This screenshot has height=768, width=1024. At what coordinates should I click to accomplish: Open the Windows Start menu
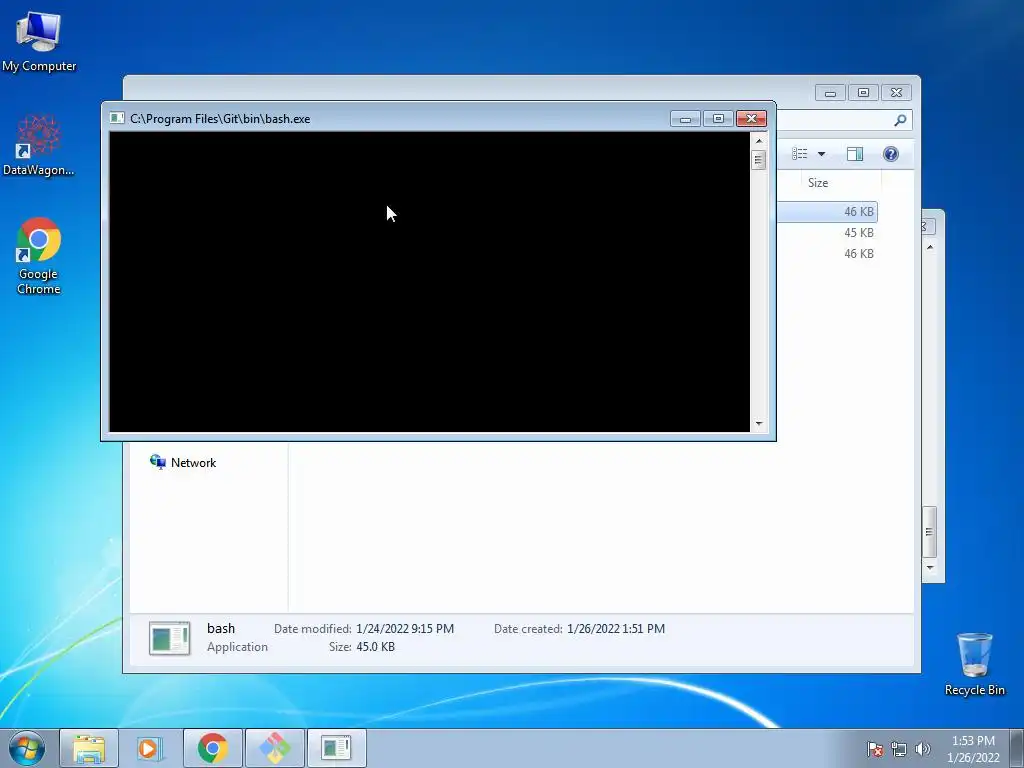point(27,748)
